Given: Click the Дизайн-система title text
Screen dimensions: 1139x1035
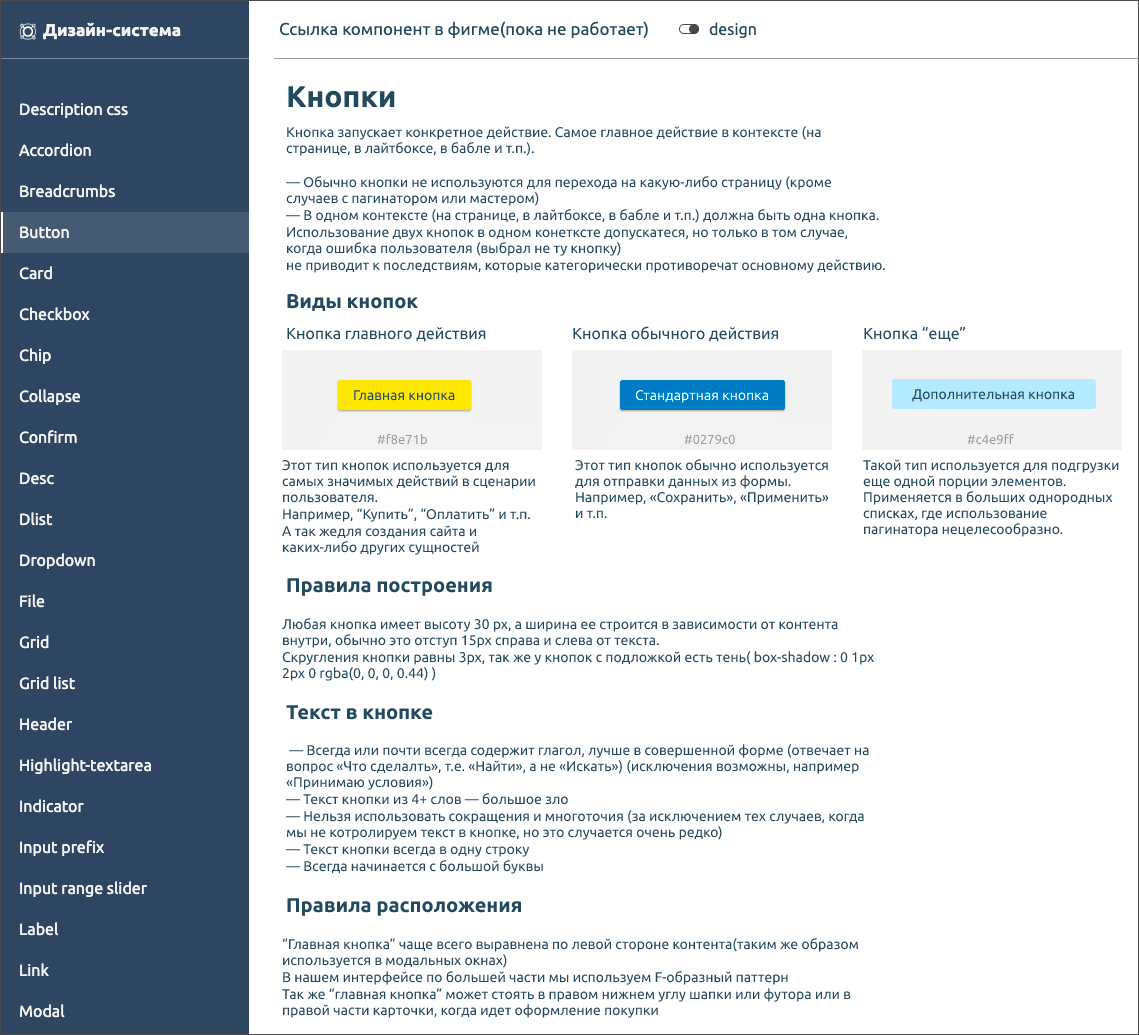Looking at the screenshot, I should click(112, 31).
